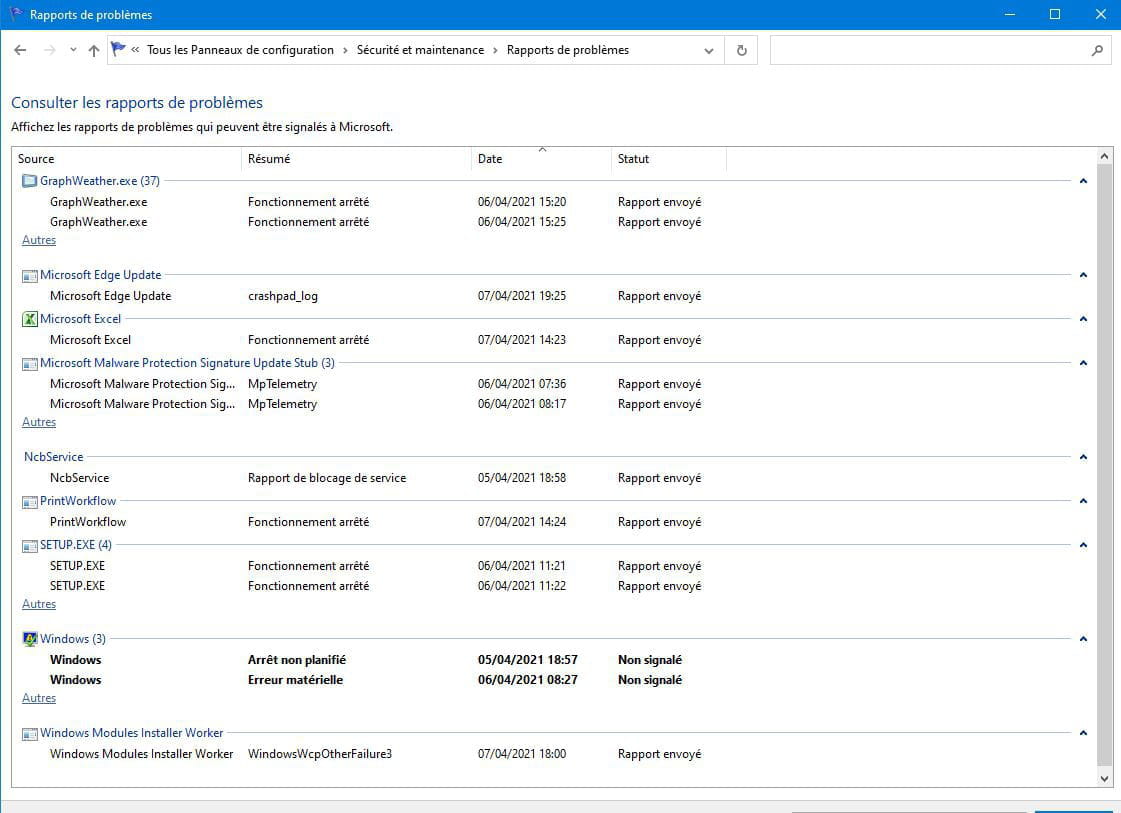Screen dimensions: 1121x813
Task: Open Tous les Panneaux de configuration breadcrumb
Action: (x=240, y=50)
